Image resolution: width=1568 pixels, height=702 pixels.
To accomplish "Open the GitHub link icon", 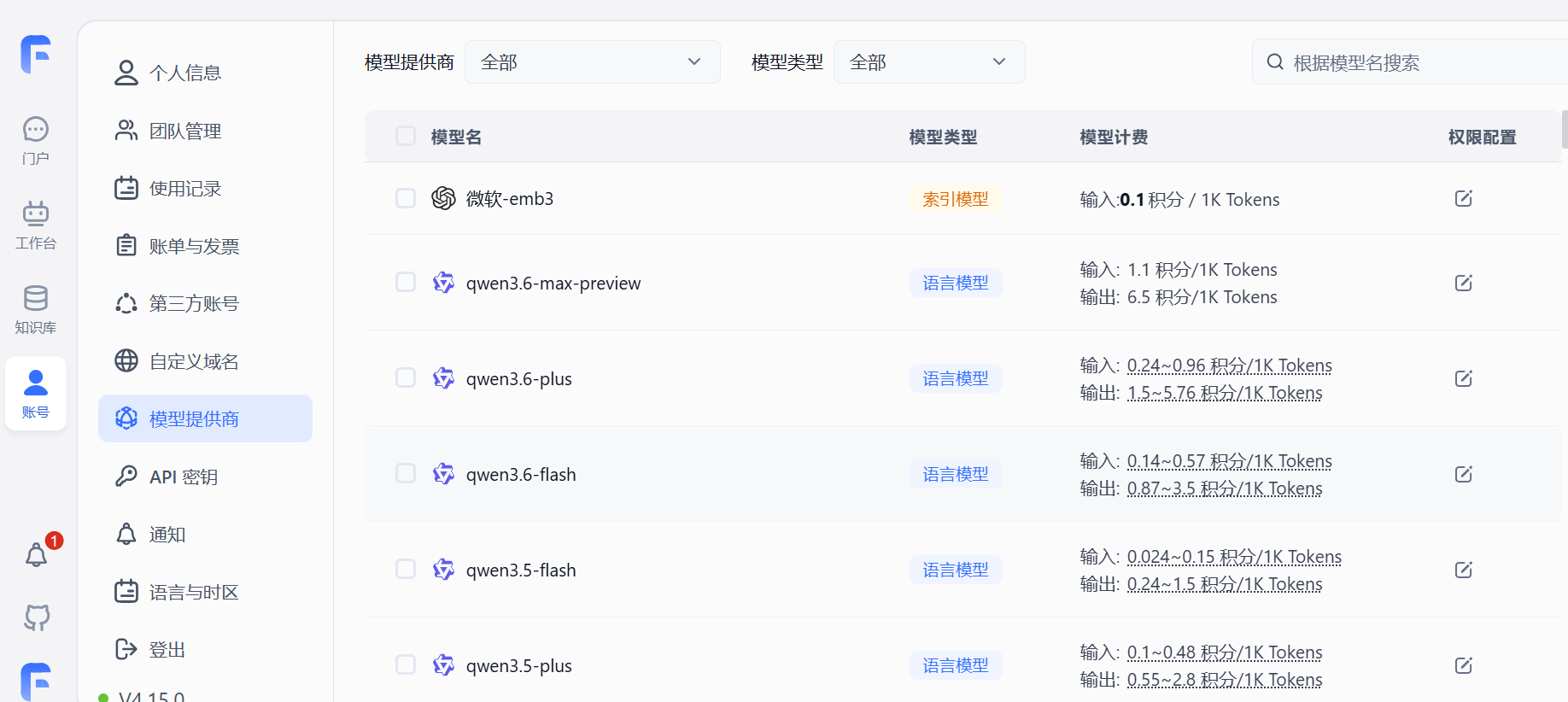I will [37, 617].
